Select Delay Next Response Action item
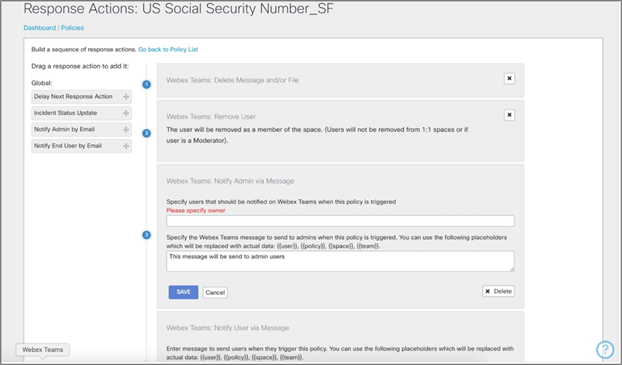 81,97
